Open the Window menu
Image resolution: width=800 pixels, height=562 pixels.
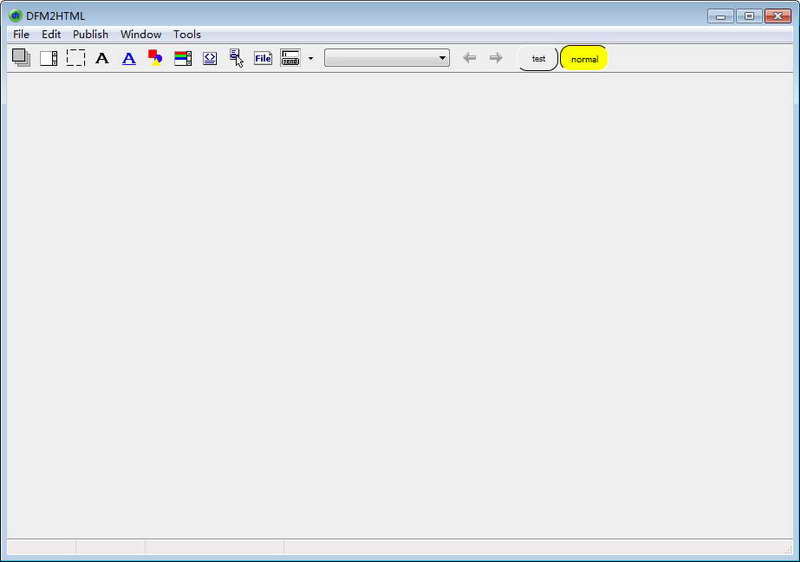tap(141, 34)
